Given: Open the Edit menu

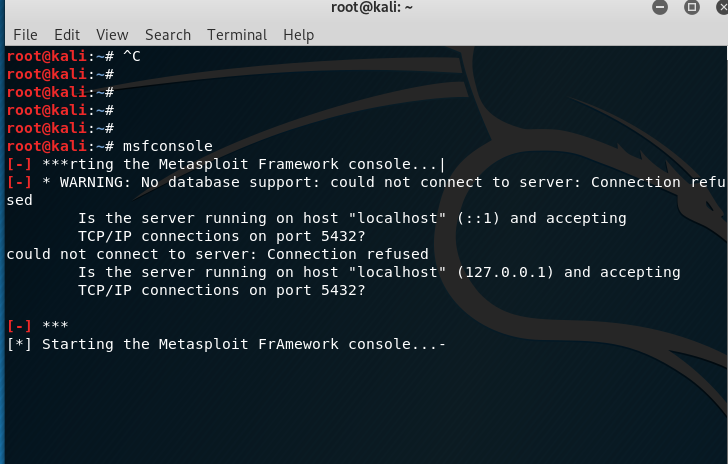Looking at the screenshot, I should pyautogui.click(x=67, y=34).
